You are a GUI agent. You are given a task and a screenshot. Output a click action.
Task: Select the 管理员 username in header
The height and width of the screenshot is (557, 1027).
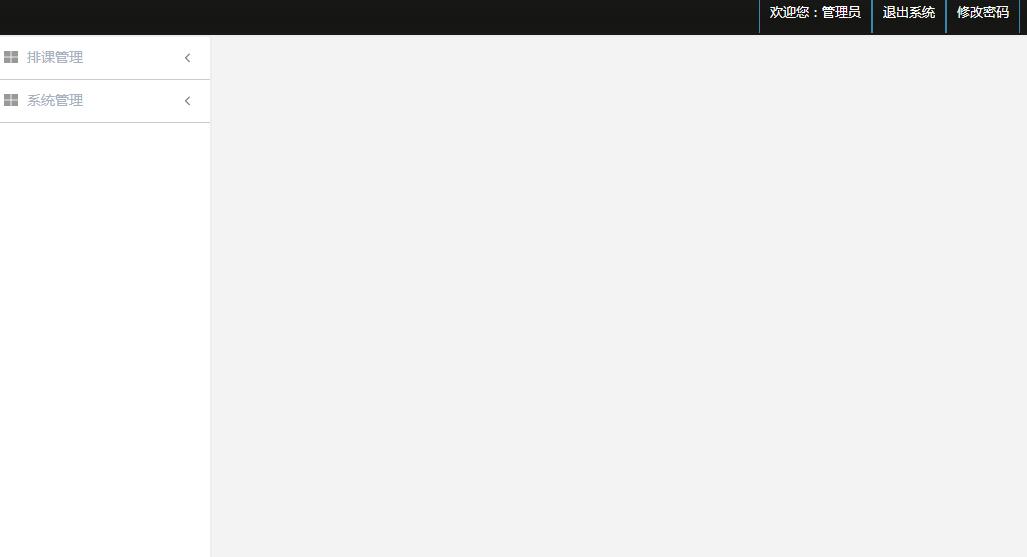[x=841, y=12]
